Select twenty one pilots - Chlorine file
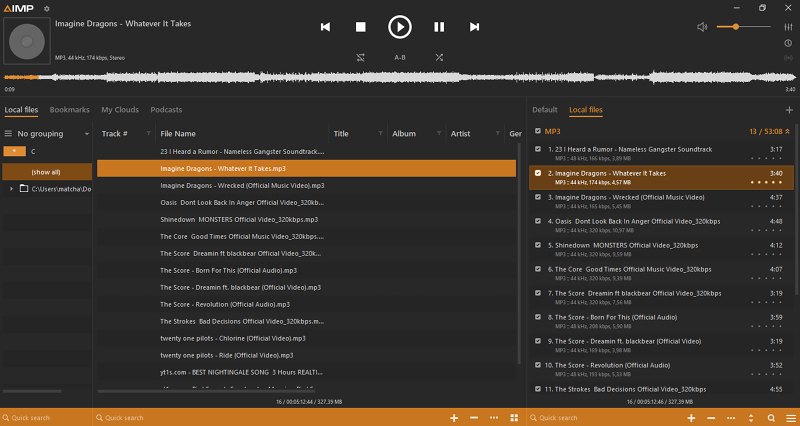The height and width of the screenshot is (426, 800). pyautogui.click(x=306, y=338)
